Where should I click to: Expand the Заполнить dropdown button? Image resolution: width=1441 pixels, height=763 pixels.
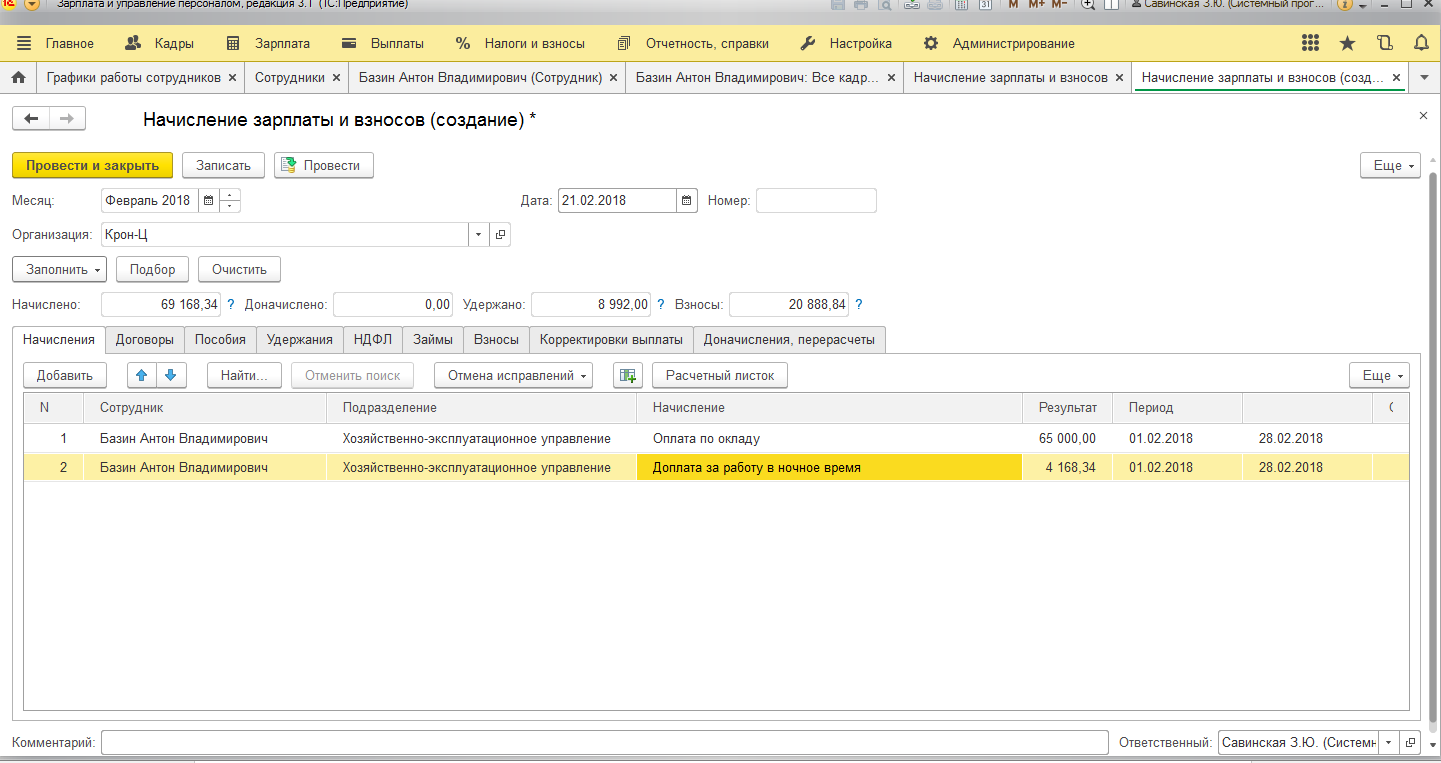pyautogui.click(x=59, y=269)
